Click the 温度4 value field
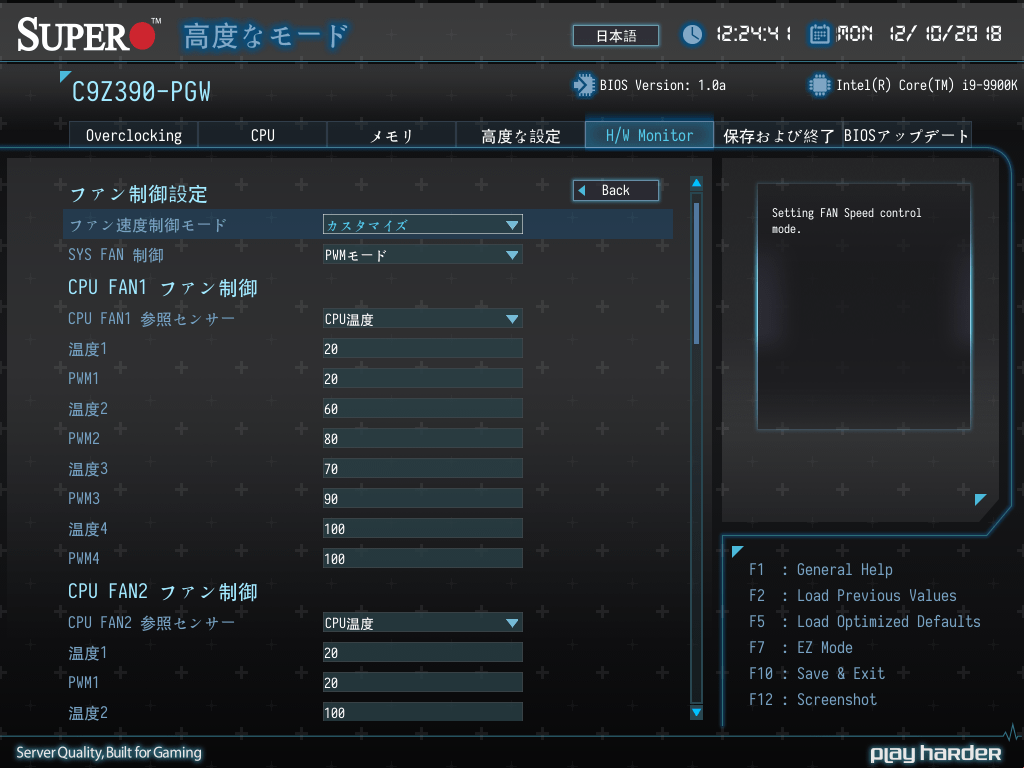Viewport: 1024px width, 768px height. pos(423,529)
